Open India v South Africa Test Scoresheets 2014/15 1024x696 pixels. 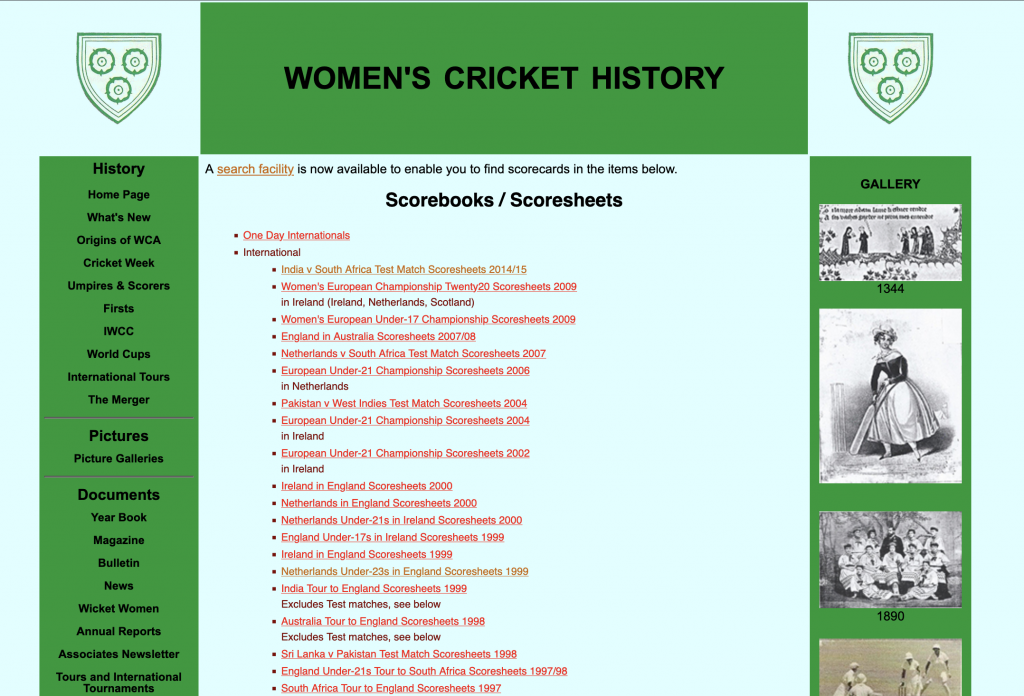point(403,270)
